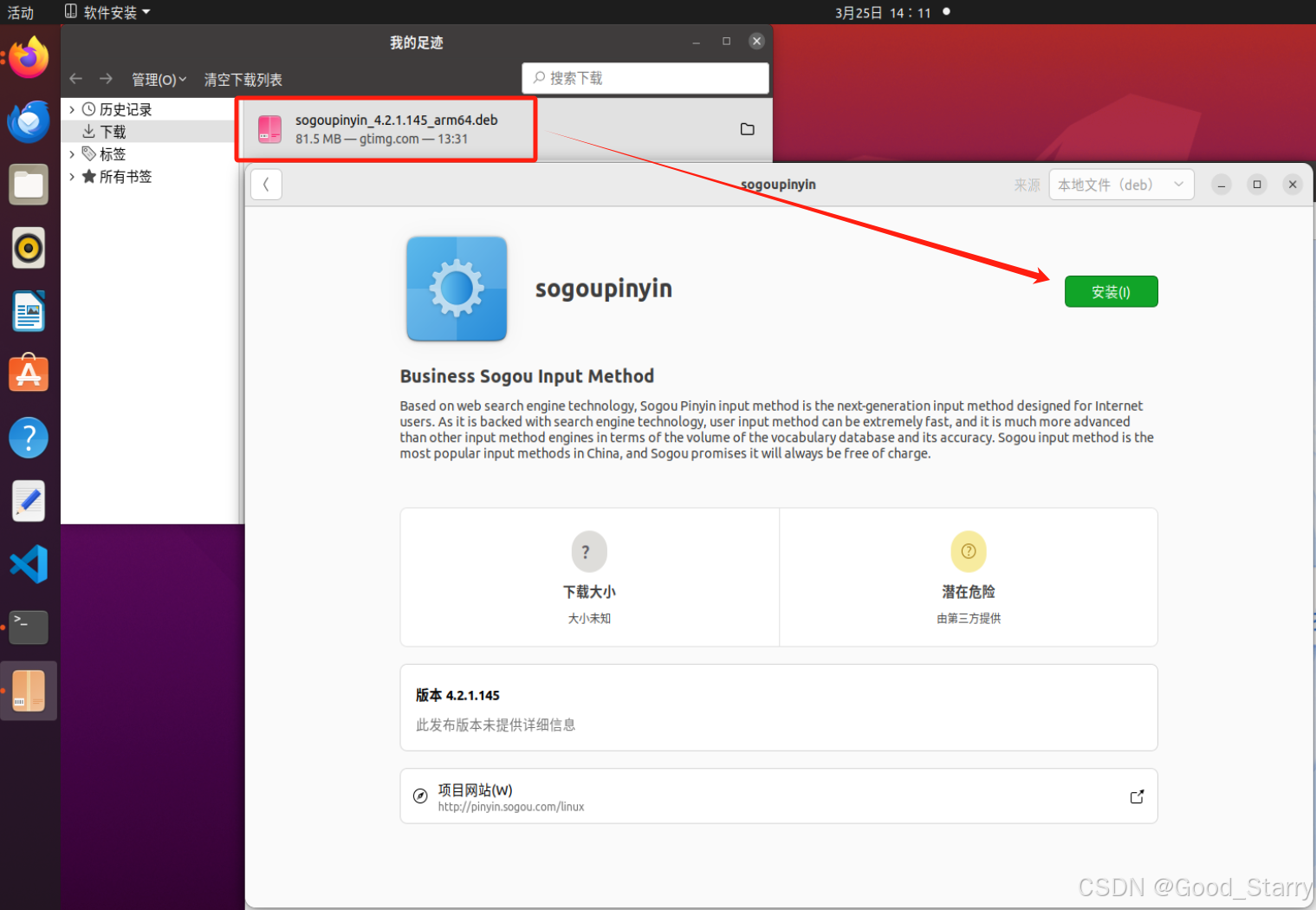Screen dimensions: 1316x910
Task: Launch the Text Editor dock icon
Action: pos(29,500)
